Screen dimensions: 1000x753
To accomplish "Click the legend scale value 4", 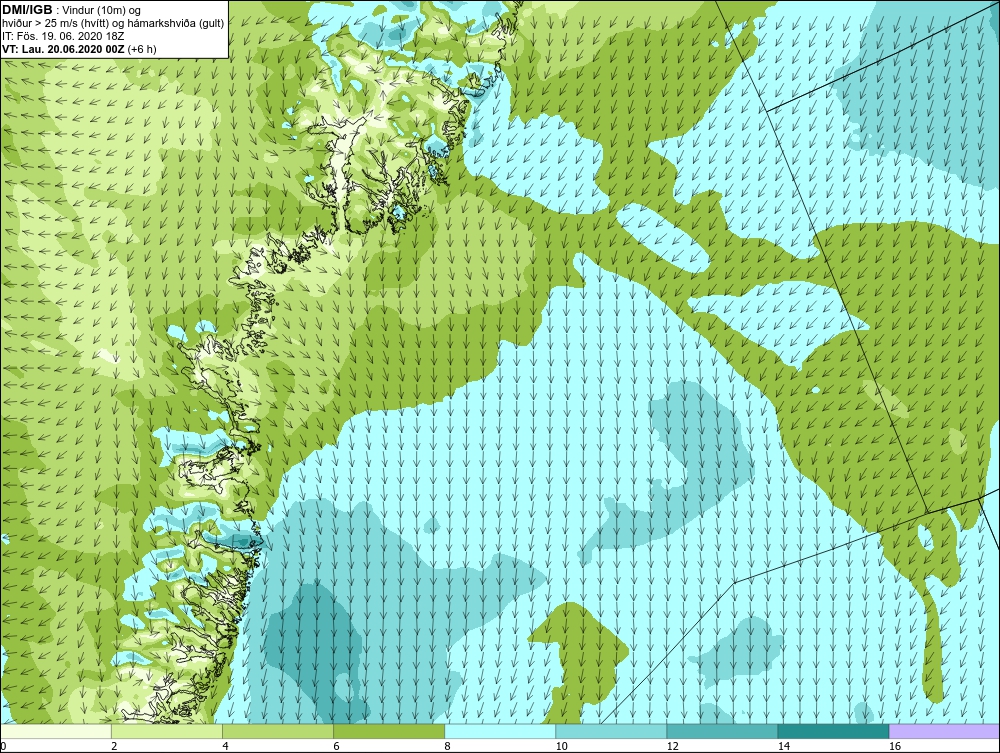I will point(226,746).
